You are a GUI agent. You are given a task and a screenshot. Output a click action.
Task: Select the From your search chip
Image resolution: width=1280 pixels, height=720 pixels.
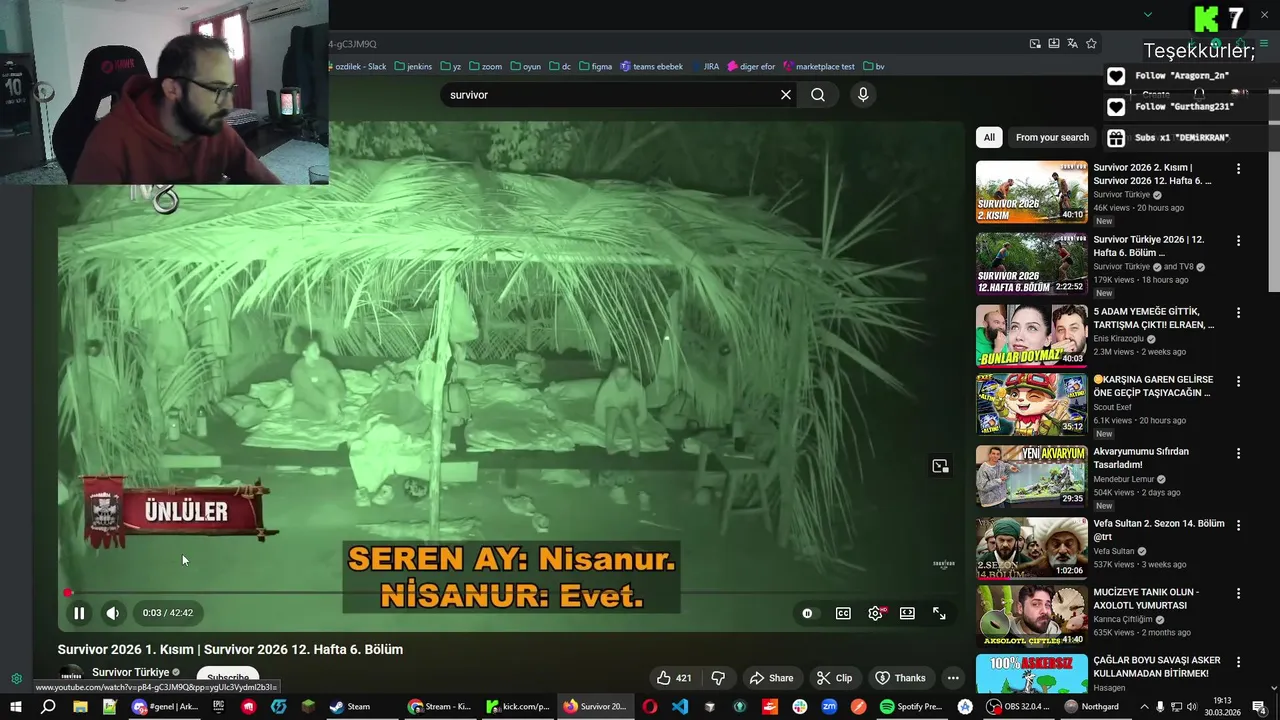[1052, 138]
